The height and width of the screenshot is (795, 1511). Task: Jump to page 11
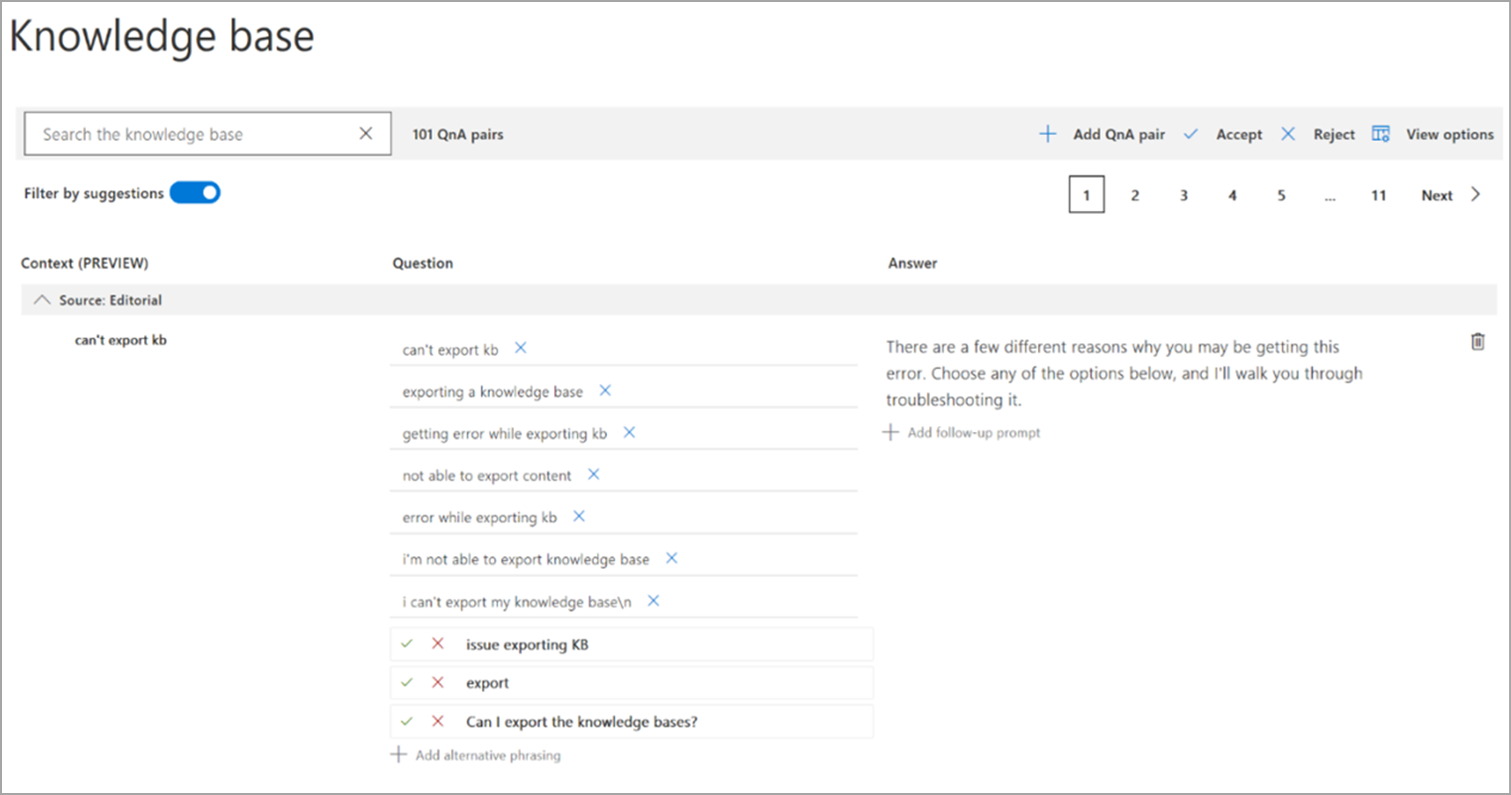[x=1378, y=196]
